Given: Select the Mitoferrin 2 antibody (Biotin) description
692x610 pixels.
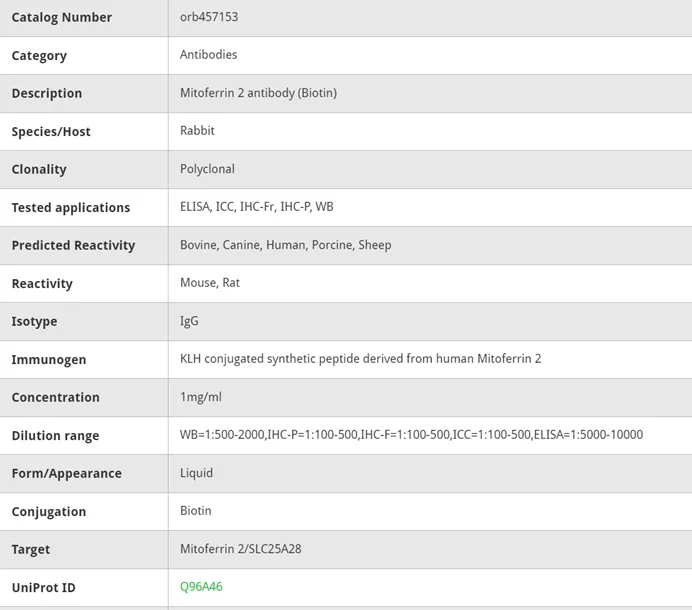Looking at the screenshot, I should (258, 93).
